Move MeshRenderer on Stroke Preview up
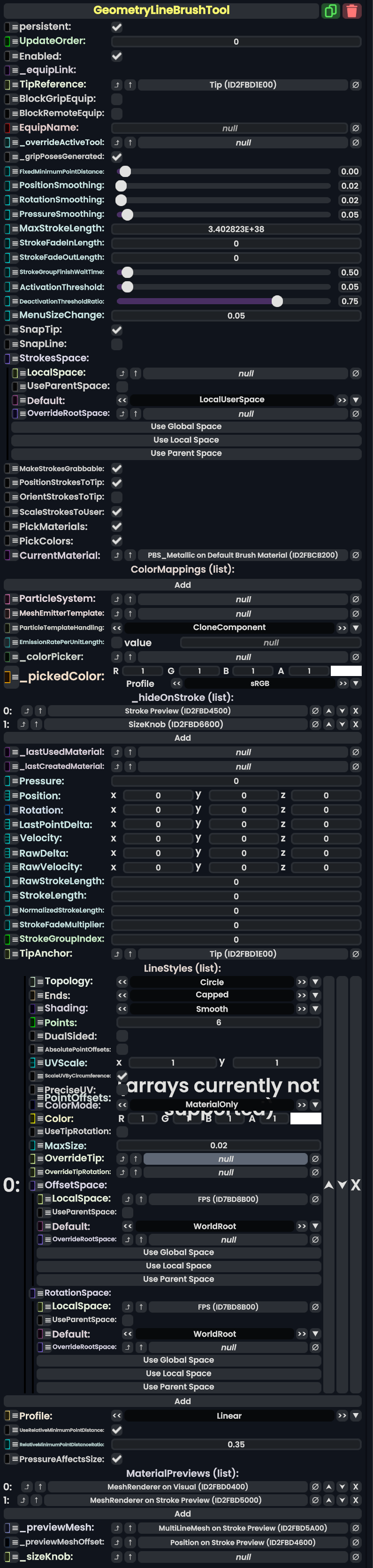Image resolution: width=373 pixels, height=1568 pixels. (x=328, y=1500)
